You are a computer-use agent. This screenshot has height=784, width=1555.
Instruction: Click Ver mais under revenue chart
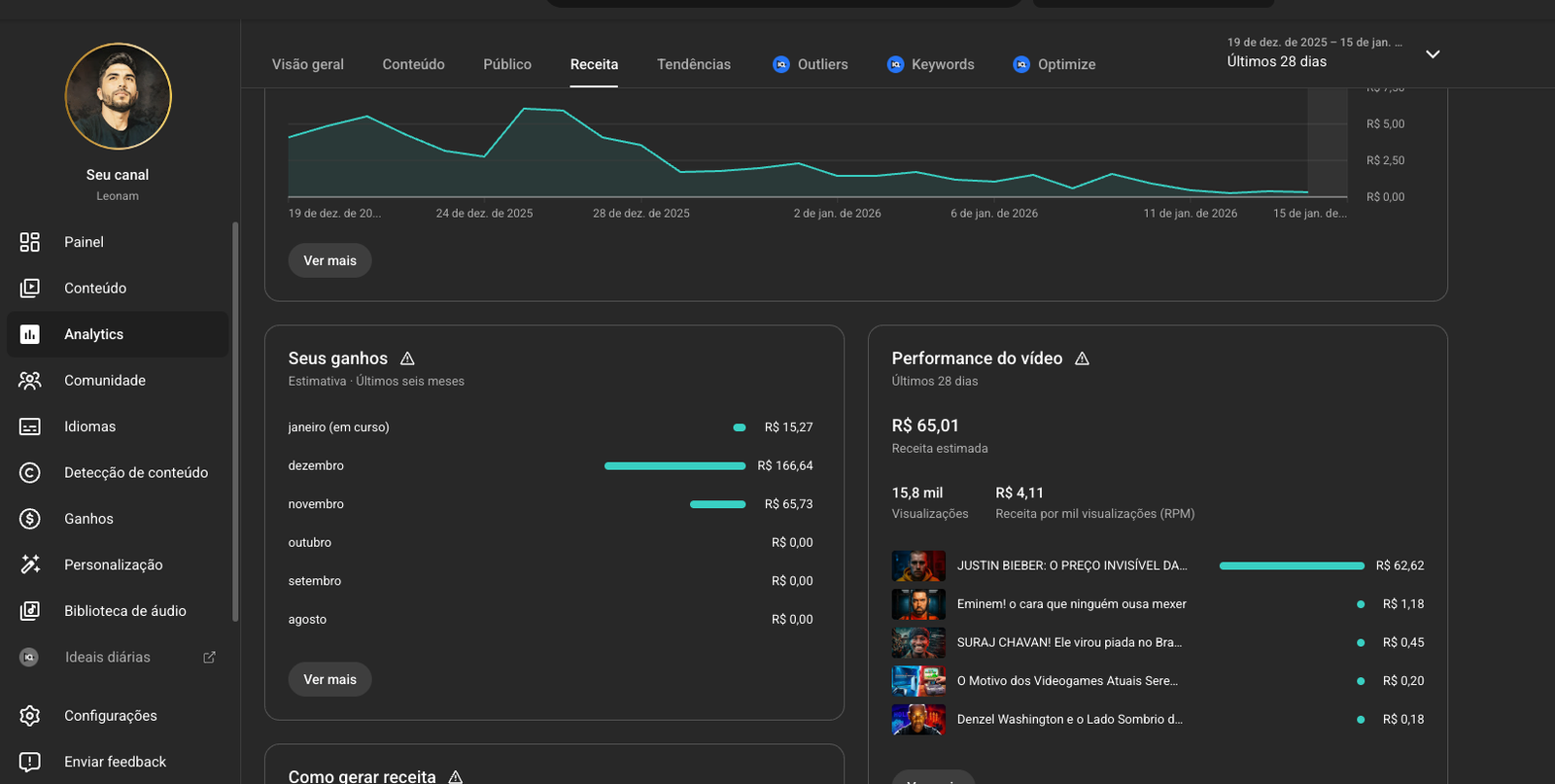point(329,260)
